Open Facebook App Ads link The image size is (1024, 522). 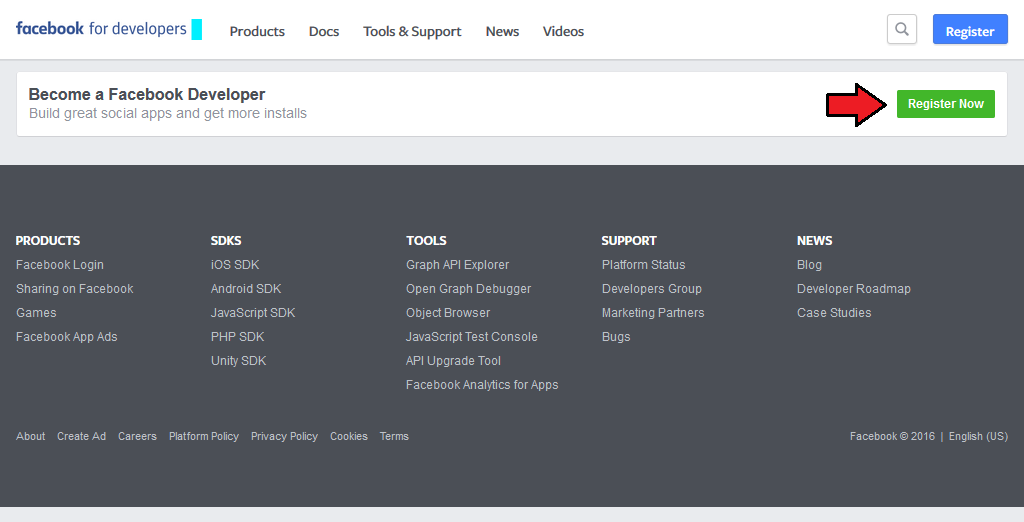67,337
